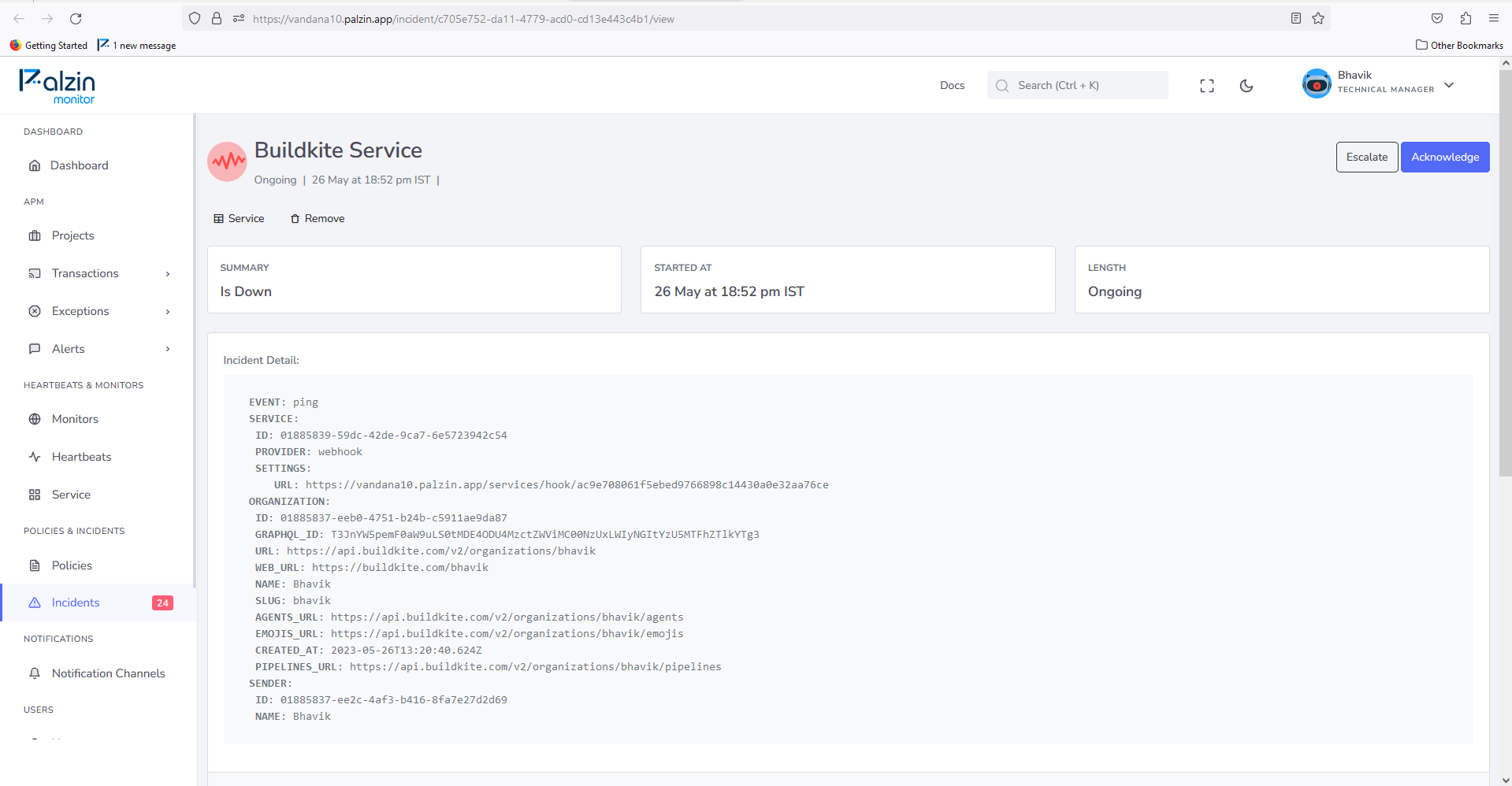Click the Policies document icon
Image resolution: width=1512 pixels, height=786 pixels.
click(35, 565)
